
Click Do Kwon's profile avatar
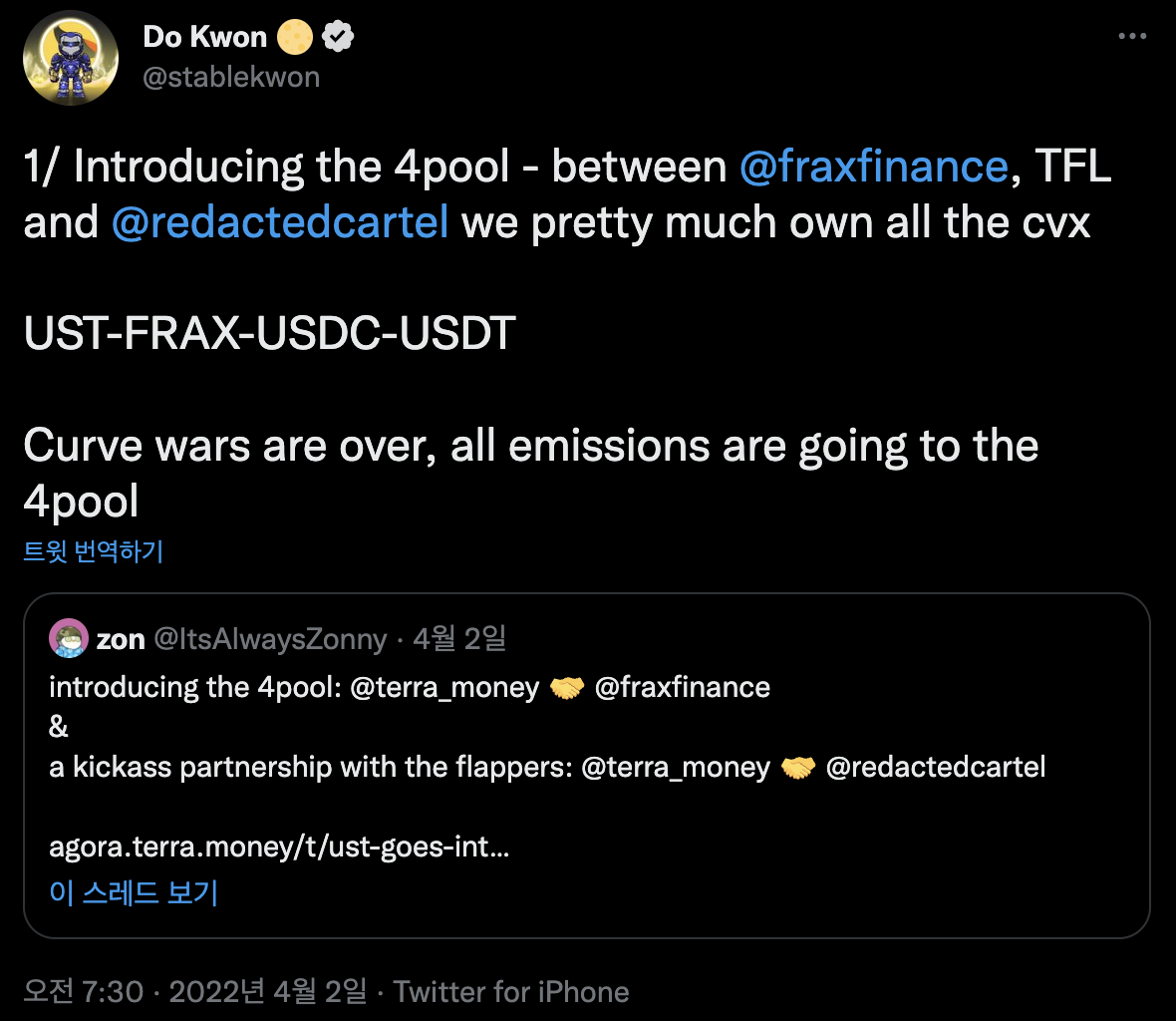(71, 60)
